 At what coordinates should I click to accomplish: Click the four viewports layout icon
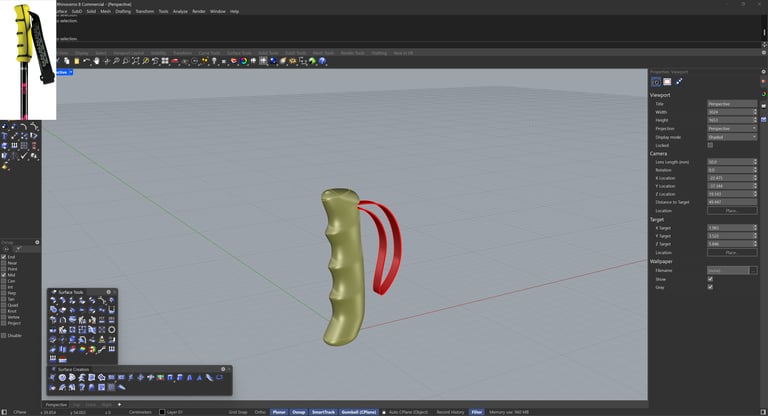point(165,61)
